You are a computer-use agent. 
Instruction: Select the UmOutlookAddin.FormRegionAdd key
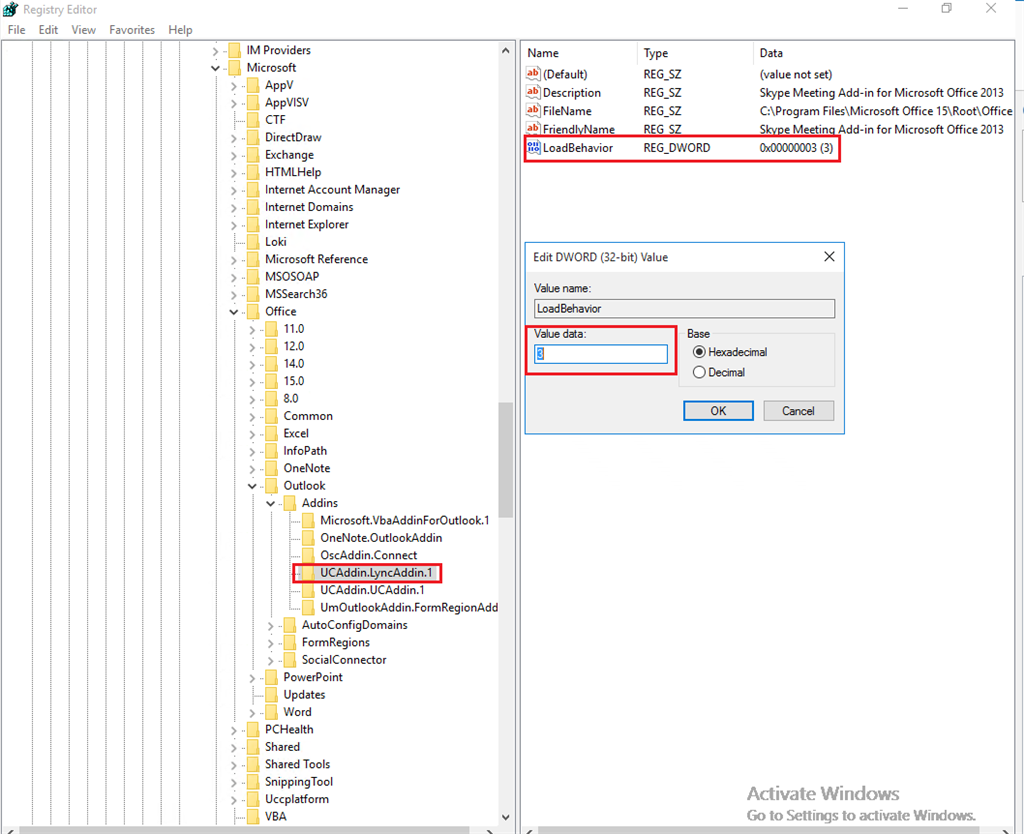[x=409, y=607]
